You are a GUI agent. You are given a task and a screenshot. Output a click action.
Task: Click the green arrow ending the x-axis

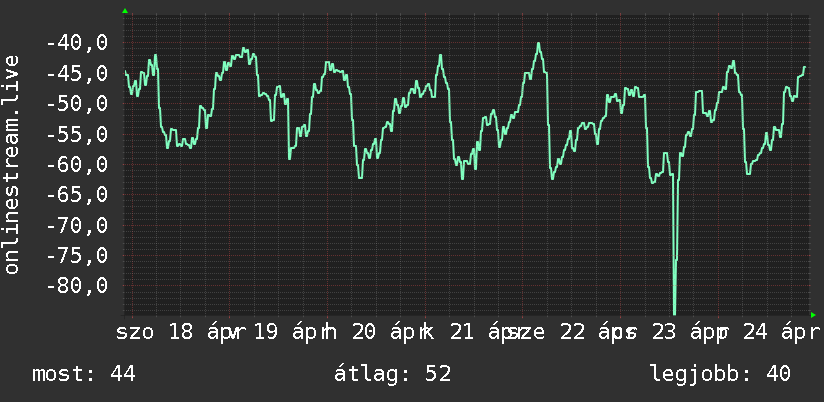(x=813, y=315)
